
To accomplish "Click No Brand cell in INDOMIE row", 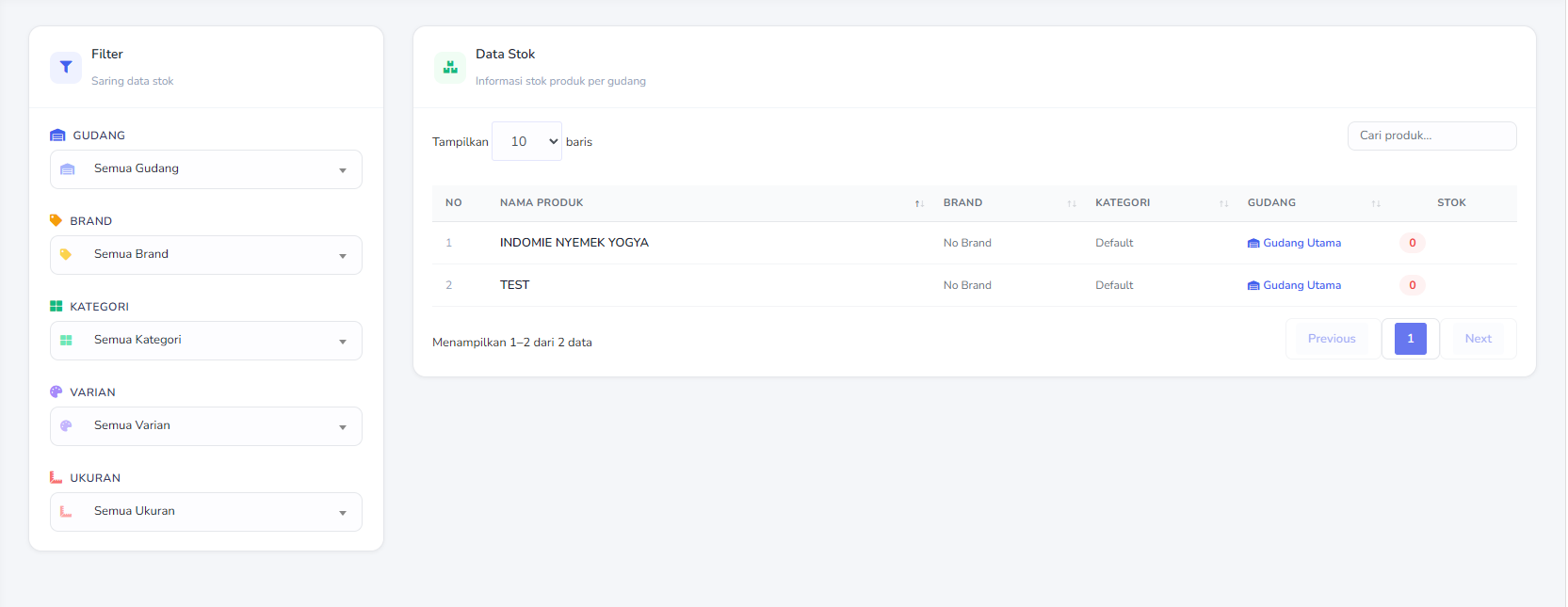I will 967,243.
